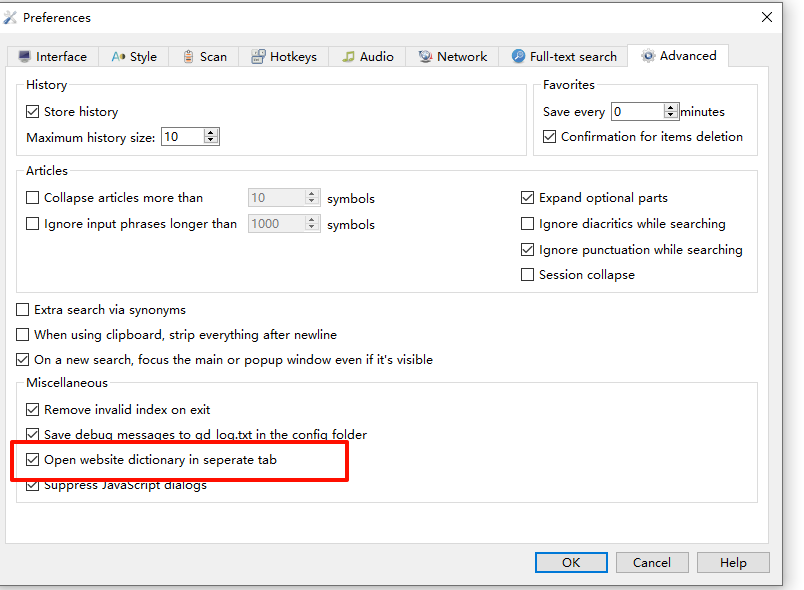Switch to Full-text search tab
The image size is (804, 590).
coord(564,57)
